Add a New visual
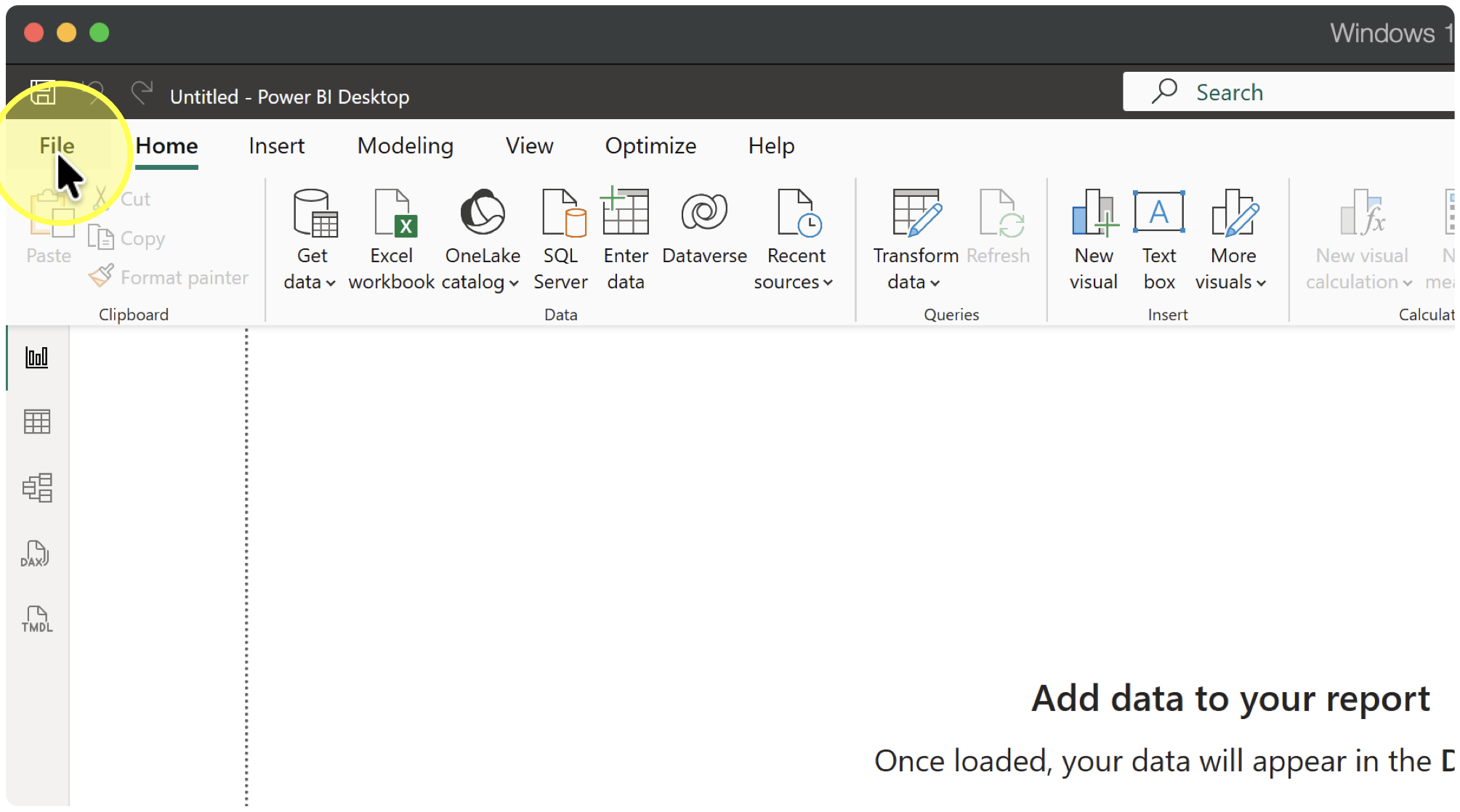The height and width of the screenshot is (812, 1460). 1094,240
